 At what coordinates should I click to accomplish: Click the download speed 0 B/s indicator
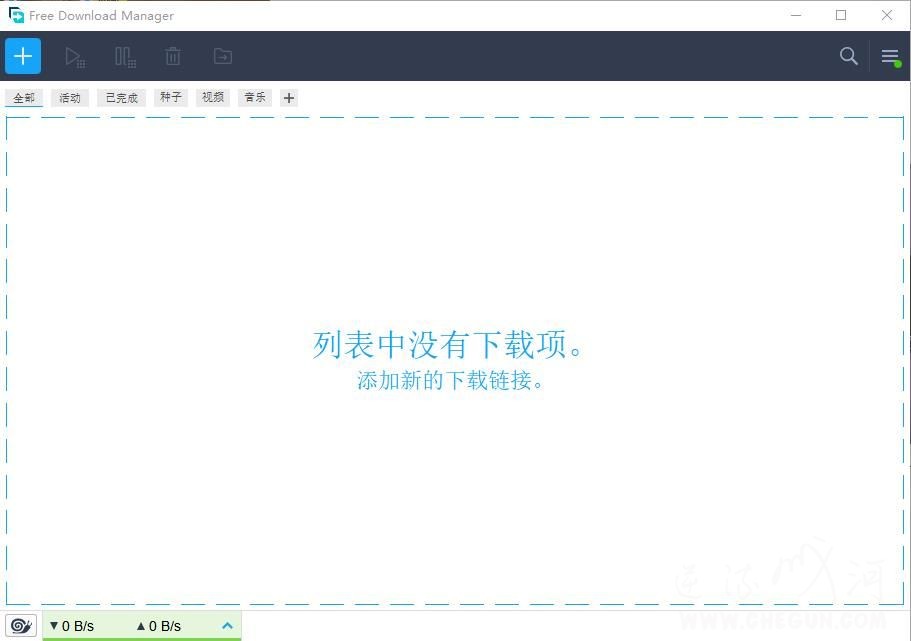click(71, 626)
